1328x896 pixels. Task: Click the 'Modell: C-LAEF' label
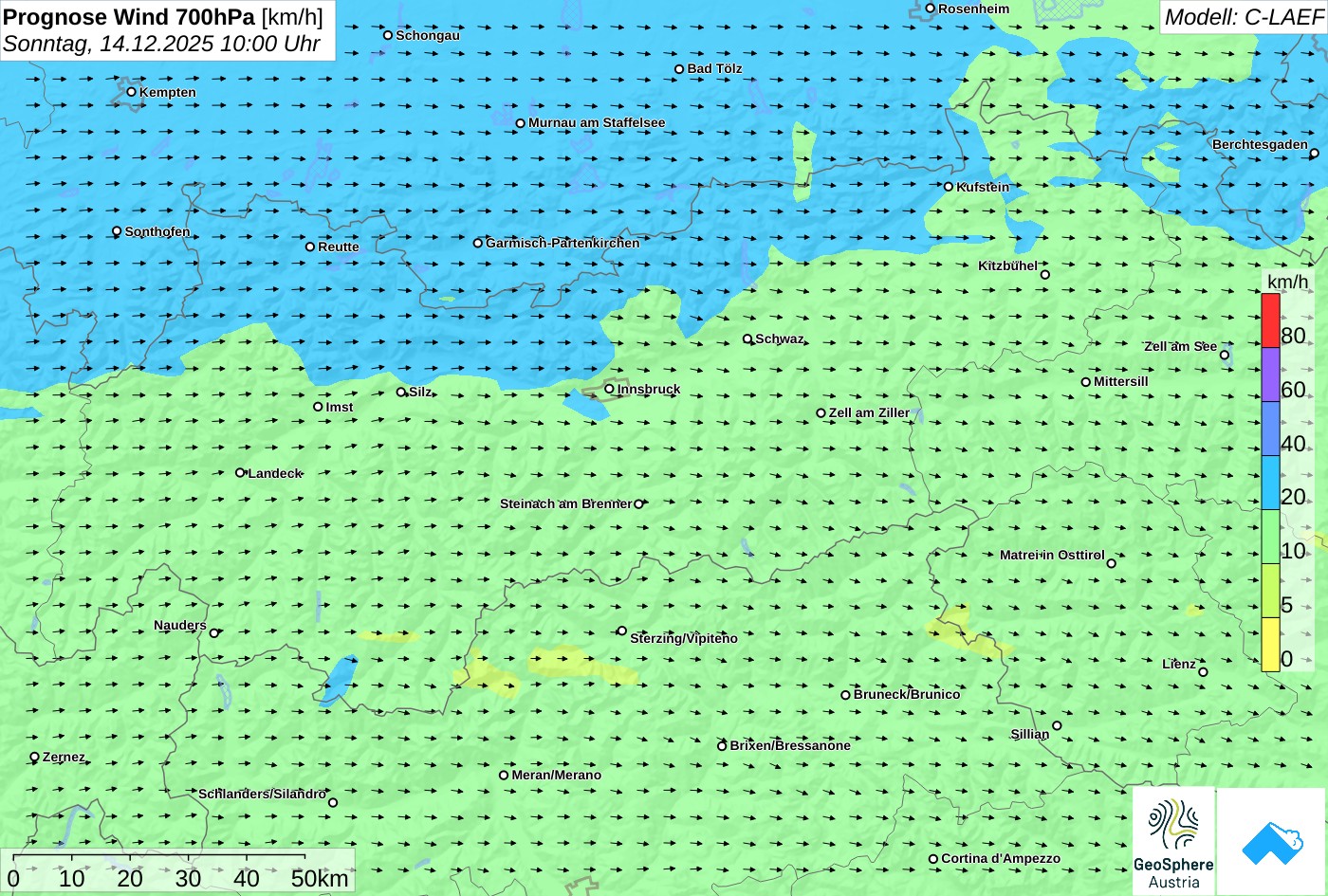tap(1243, 17)
